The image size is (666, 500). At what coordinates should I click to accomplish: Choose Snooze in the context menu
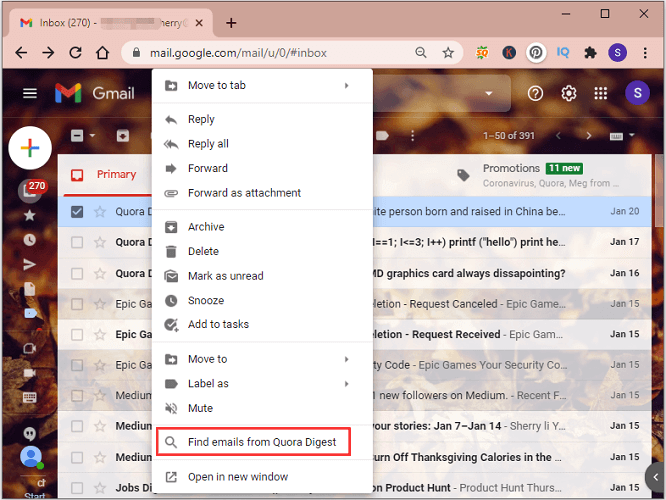point(262,300)
